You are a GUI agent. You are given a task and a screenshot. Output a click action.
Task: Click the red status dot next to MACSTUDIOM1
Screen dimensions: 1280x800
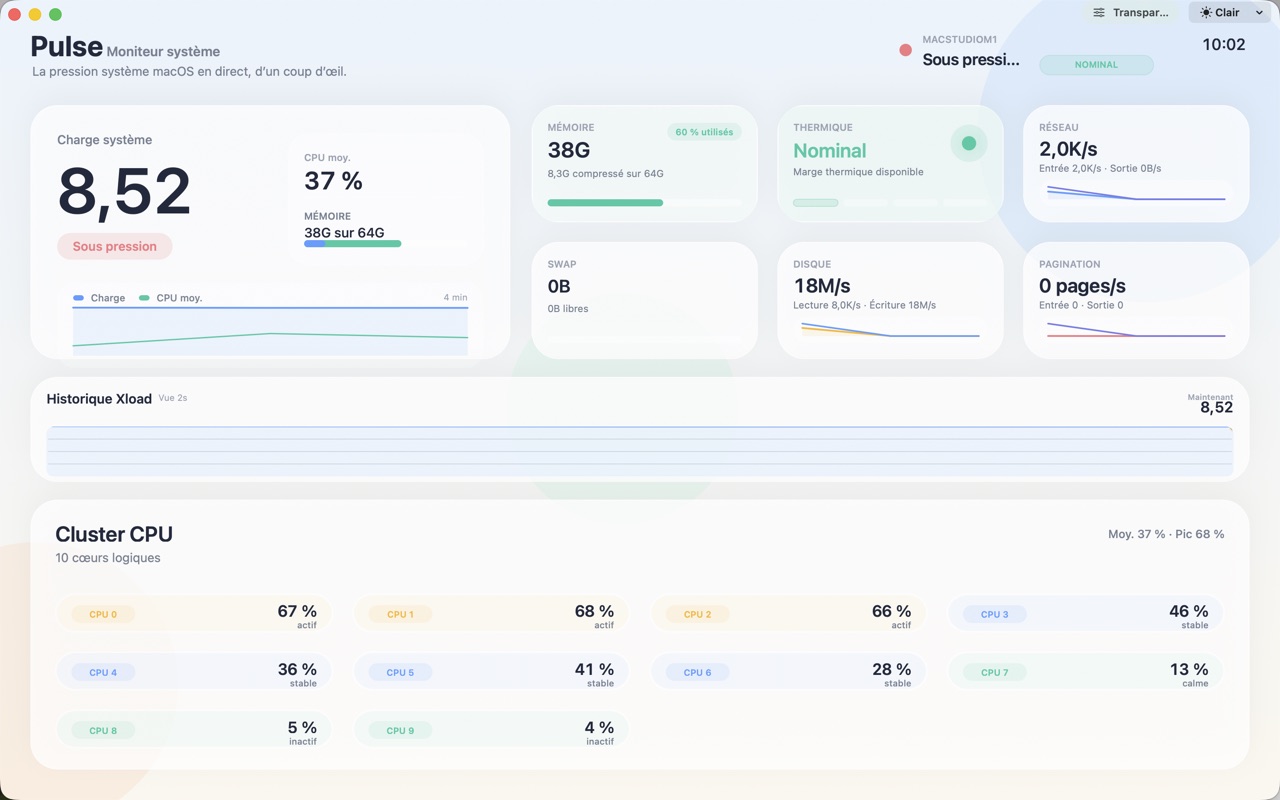click(x=905, y=50)
